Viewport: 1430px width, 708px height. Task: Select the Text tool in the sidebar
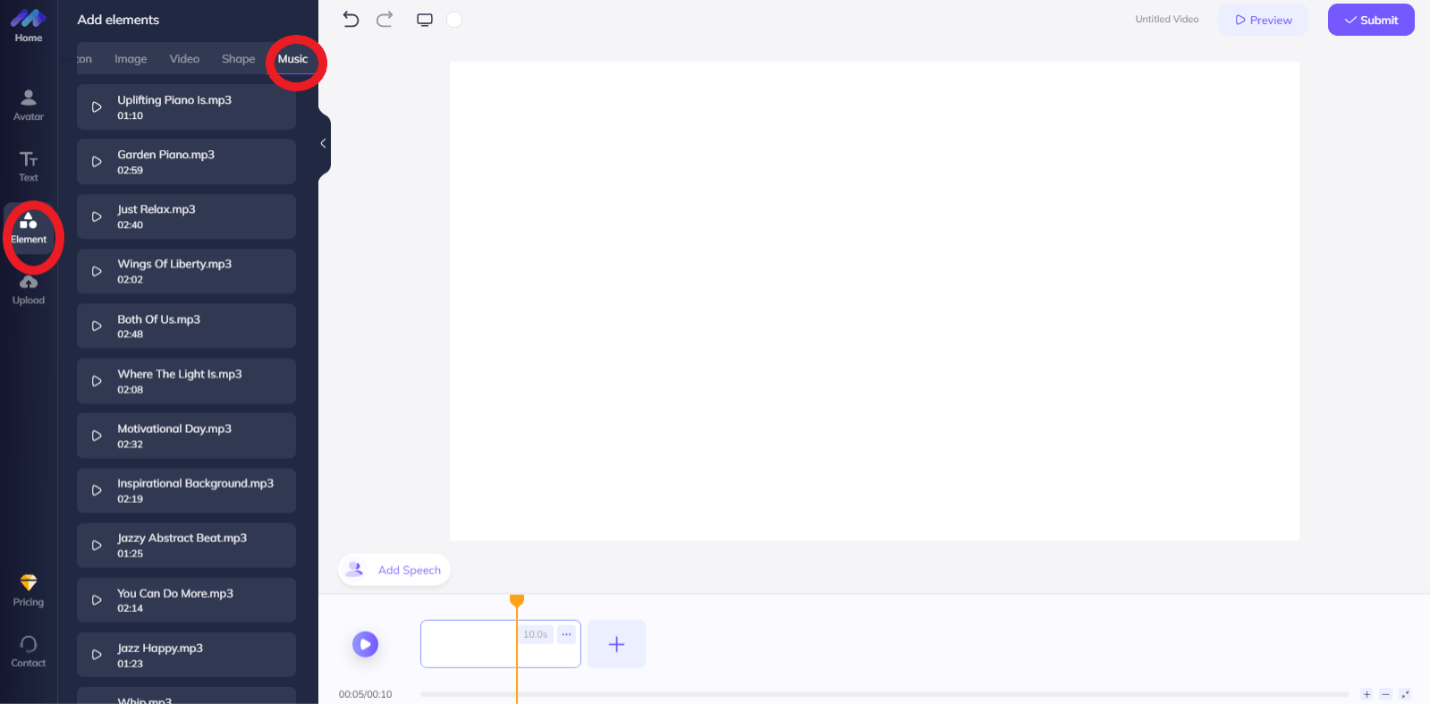(x=28, y=166)
